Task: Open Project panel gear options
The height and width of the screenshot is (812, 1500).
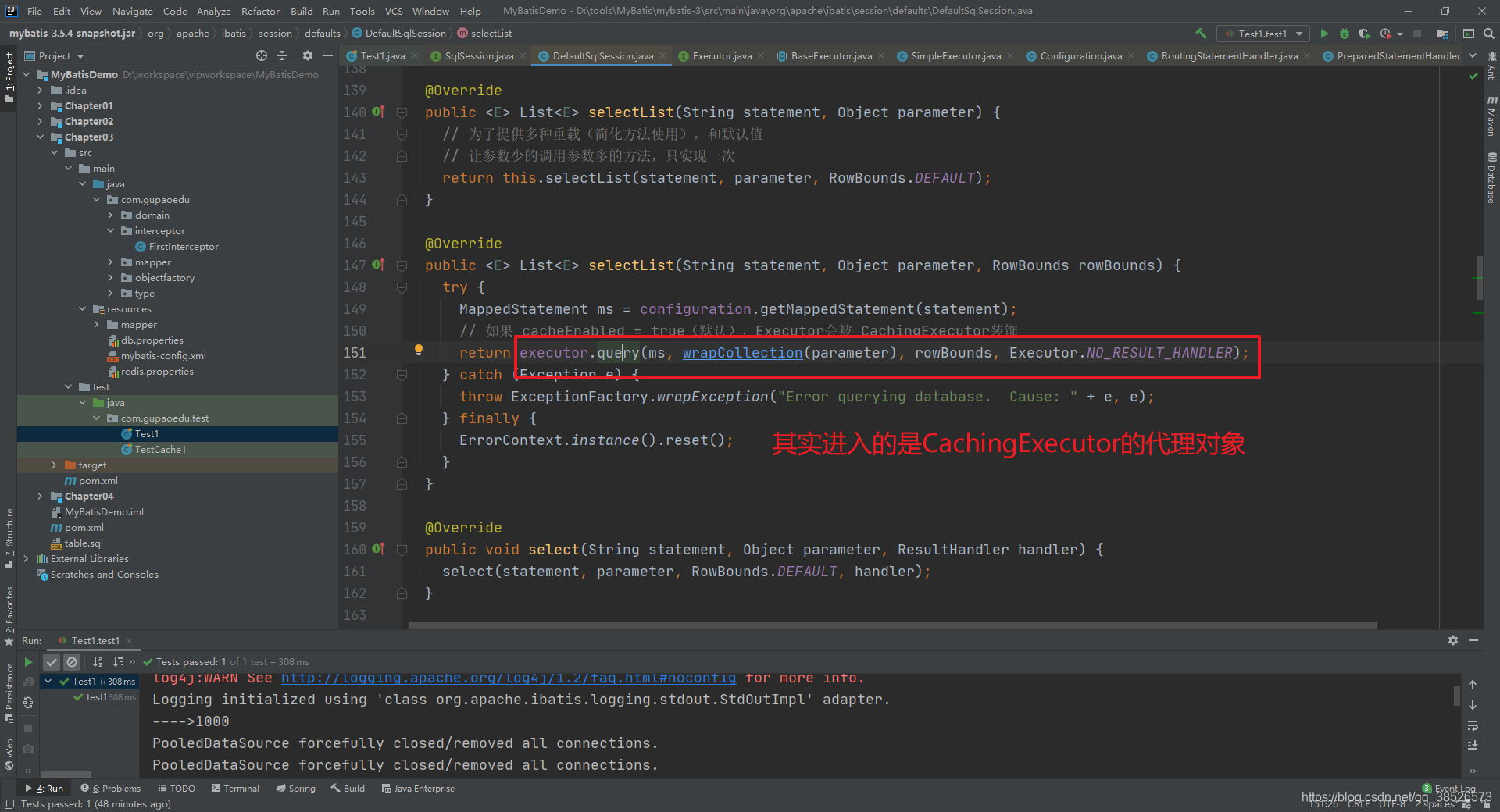Action: [308, 55]
